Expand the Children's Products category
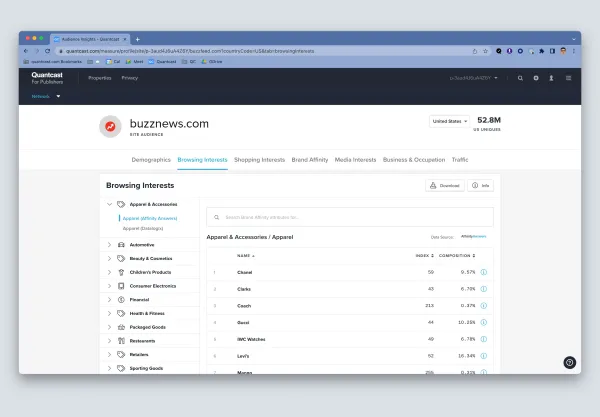600x417 pixels. (109, 272)
